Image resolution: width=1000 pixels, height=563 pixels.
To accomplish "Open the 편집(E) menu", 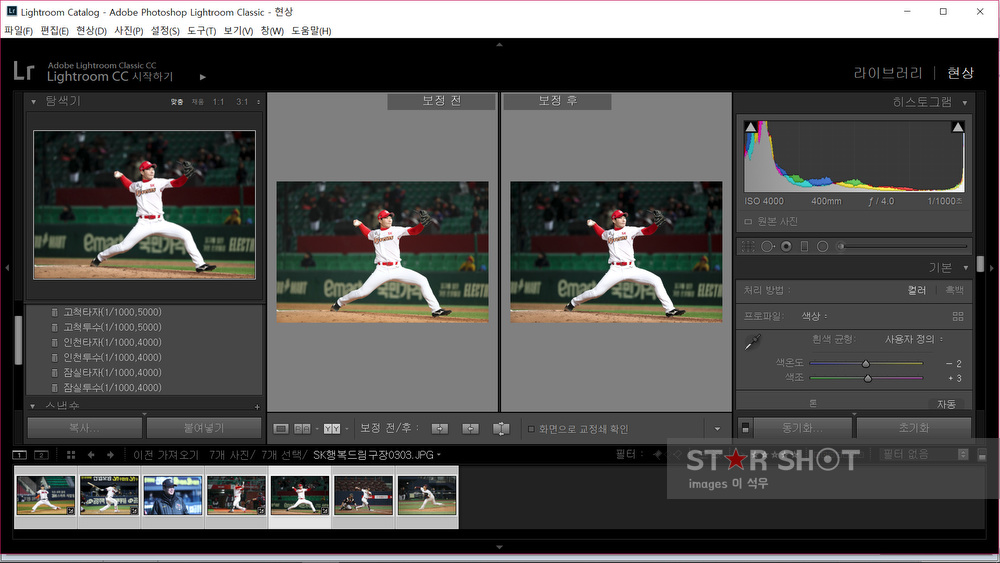I will [x=54, y=31].
